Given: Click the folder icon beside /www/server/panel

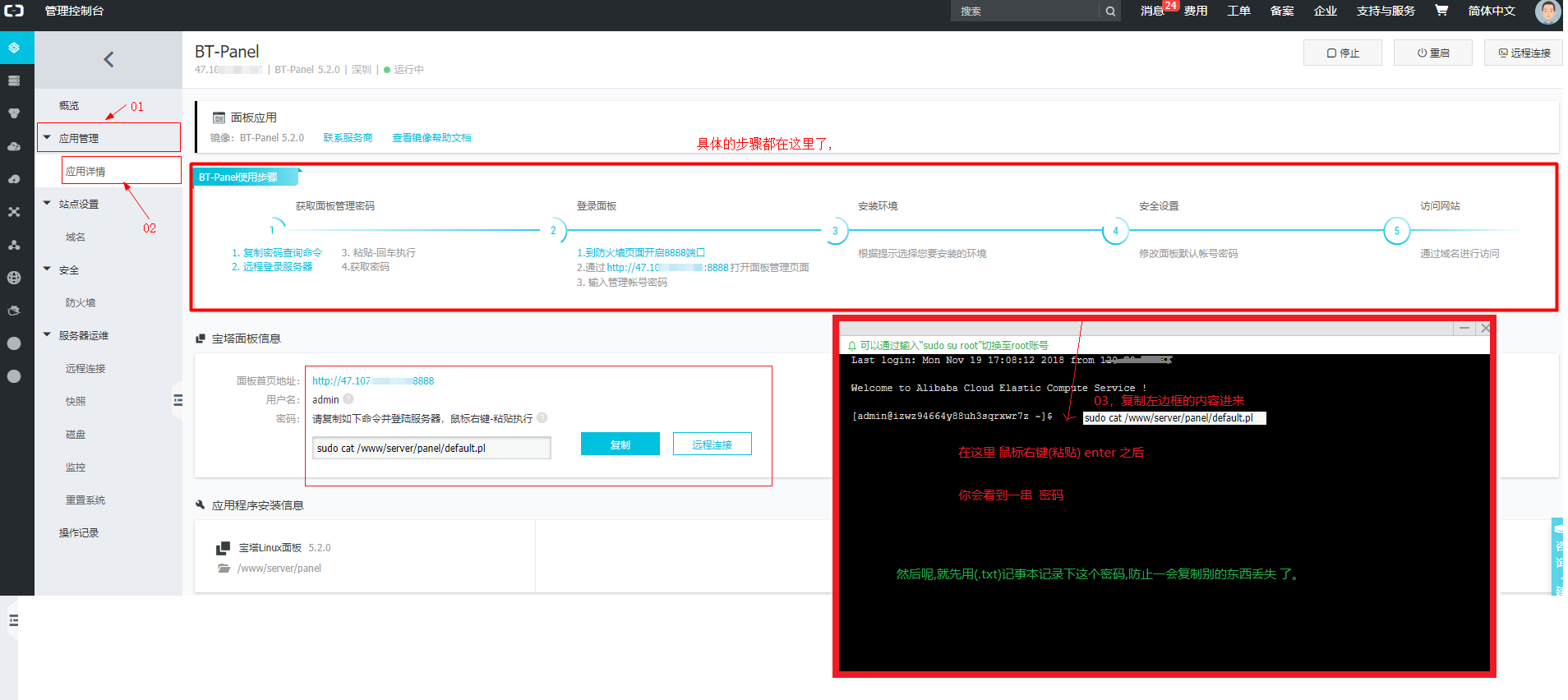Looking at the screenshot, I should point(224,569).
